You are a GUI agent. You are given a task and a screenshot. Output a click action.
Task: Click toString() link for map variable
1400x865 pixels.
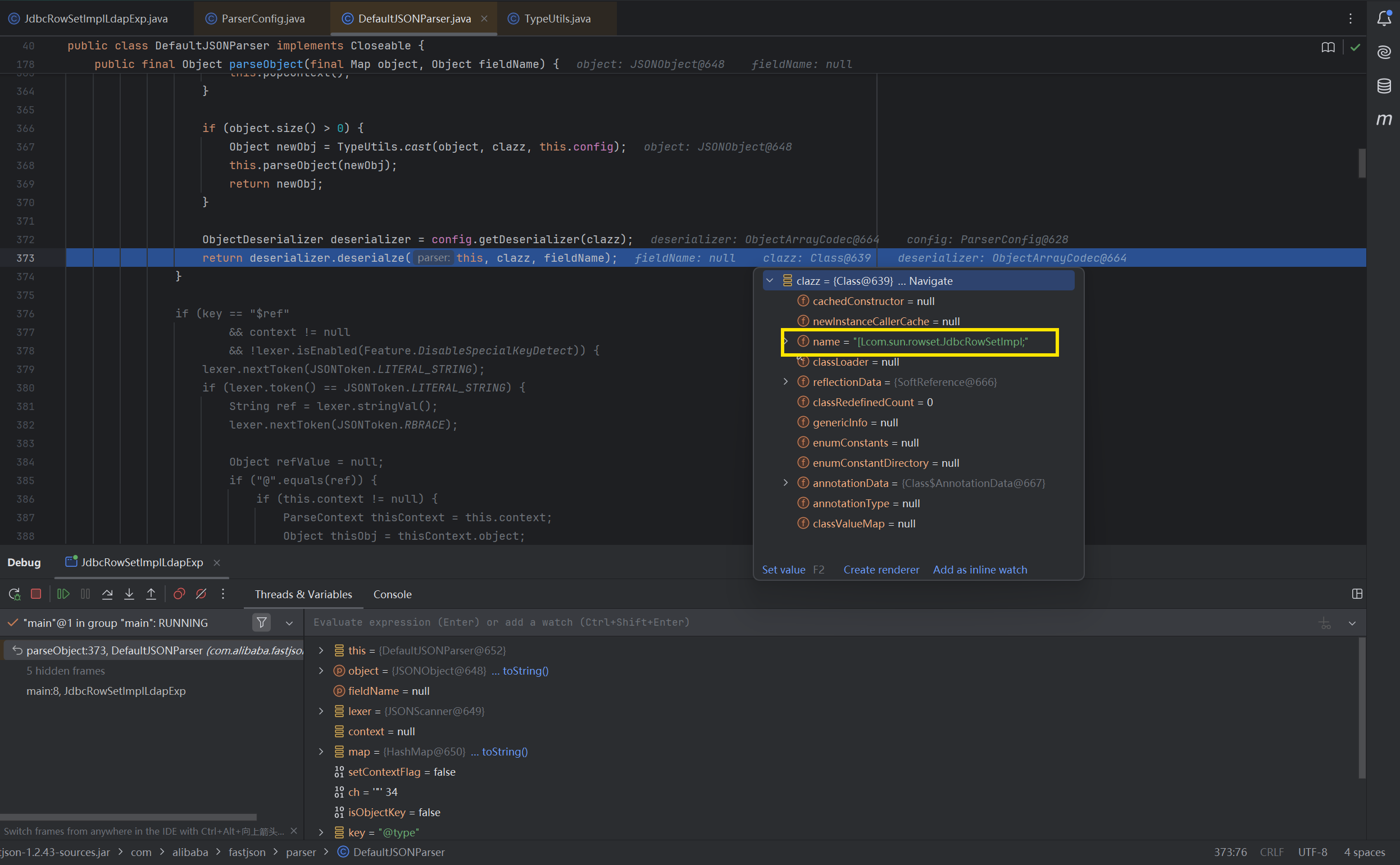pos(504,752)
